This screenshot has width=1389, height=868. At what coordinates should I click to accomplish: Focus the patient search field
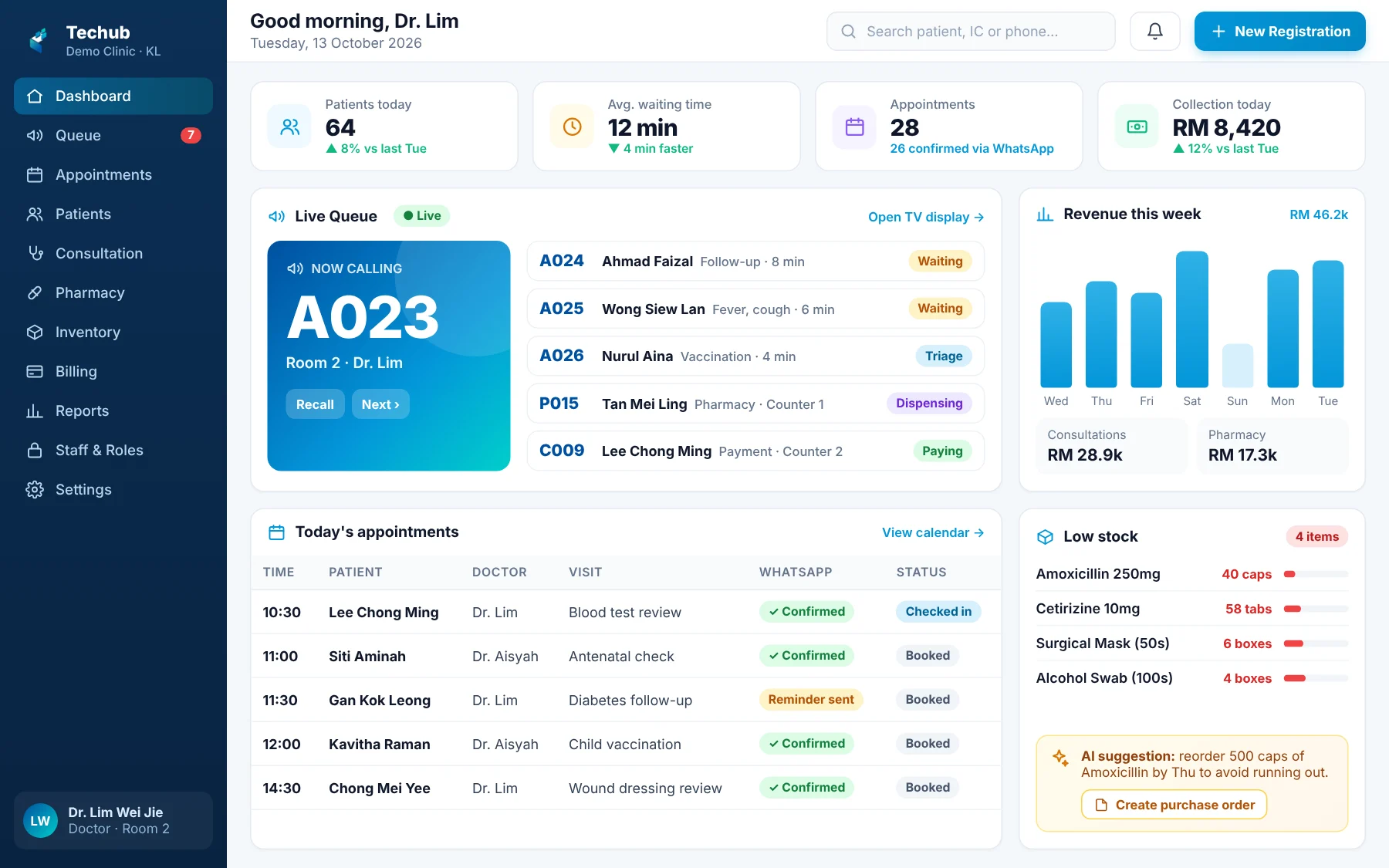pos(971,32)
